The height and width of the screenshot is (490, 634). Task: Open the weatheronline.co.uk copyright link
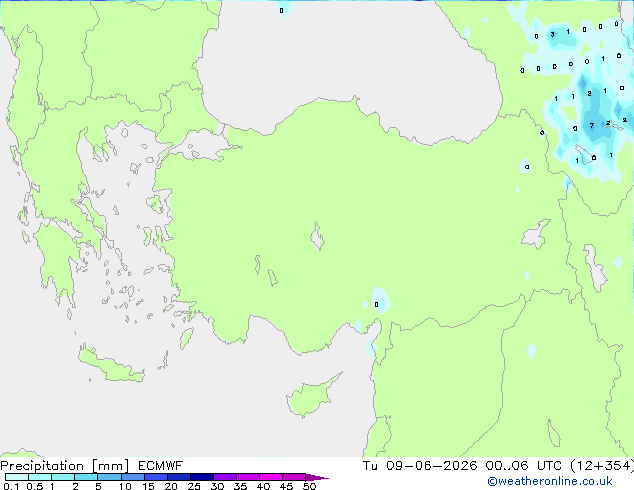550,481
